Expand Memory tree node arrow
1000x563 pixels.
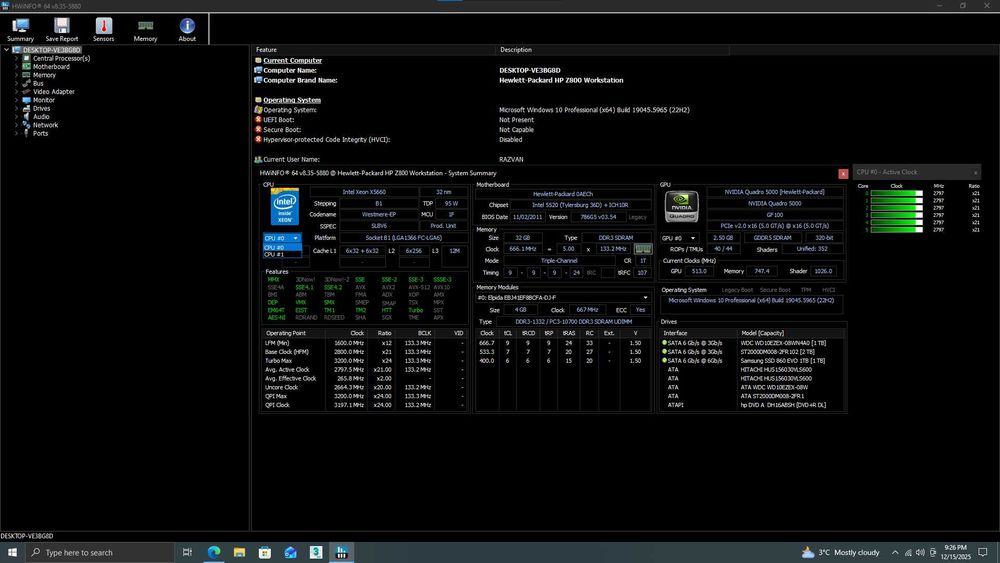[17, 75]
